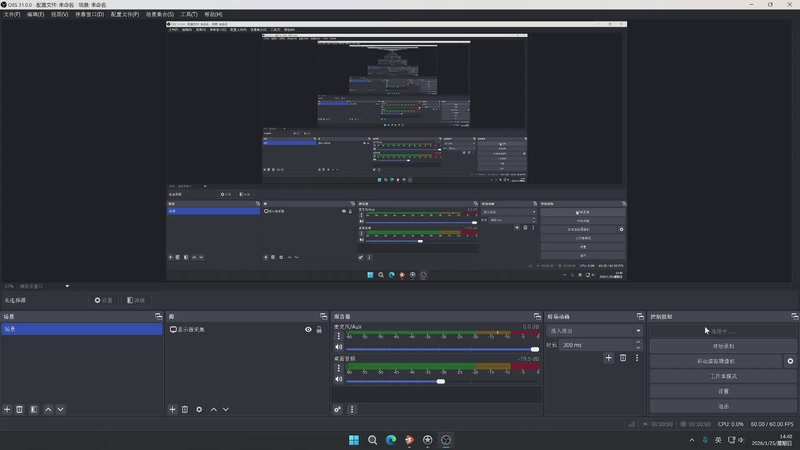Open the 配置文件(P) menu

click(x=124, y=14)
